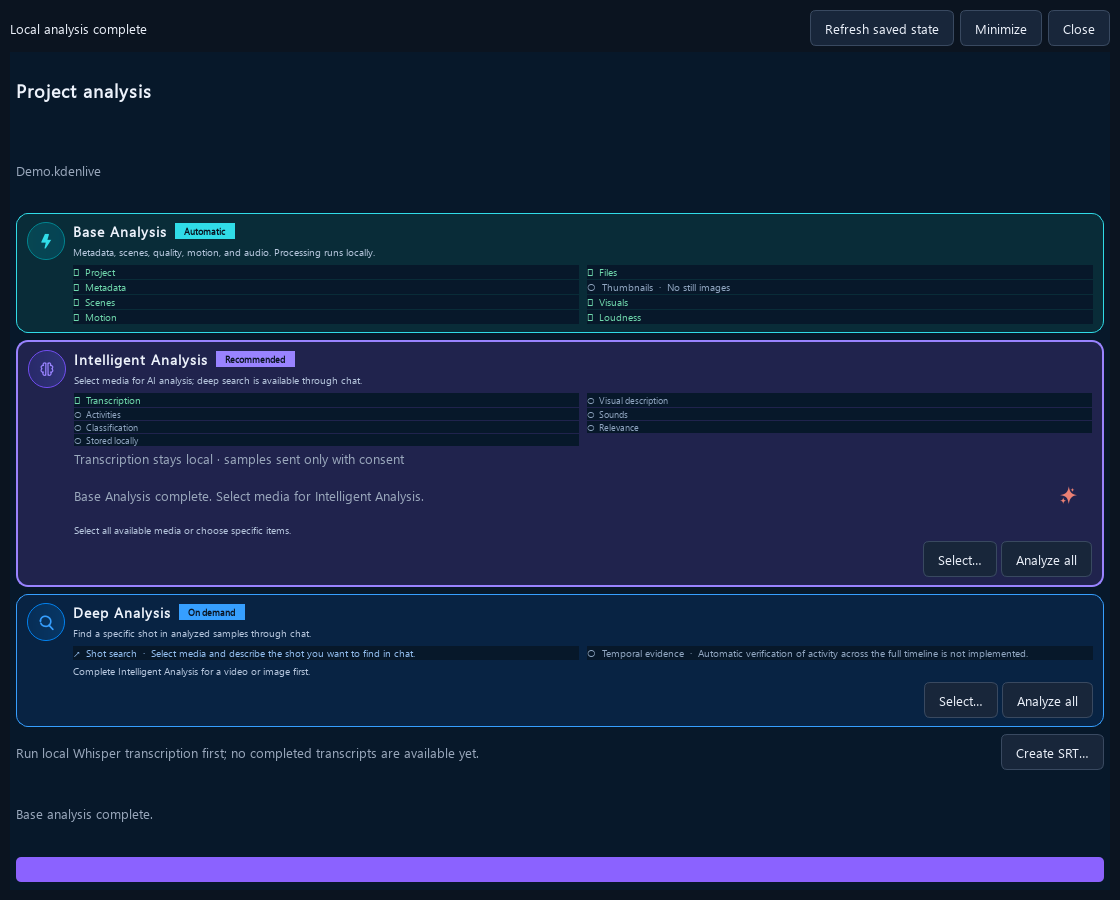Click the Temporal evidence row
This screenshot has height=900, width=1120.
(x=839, y=653)
